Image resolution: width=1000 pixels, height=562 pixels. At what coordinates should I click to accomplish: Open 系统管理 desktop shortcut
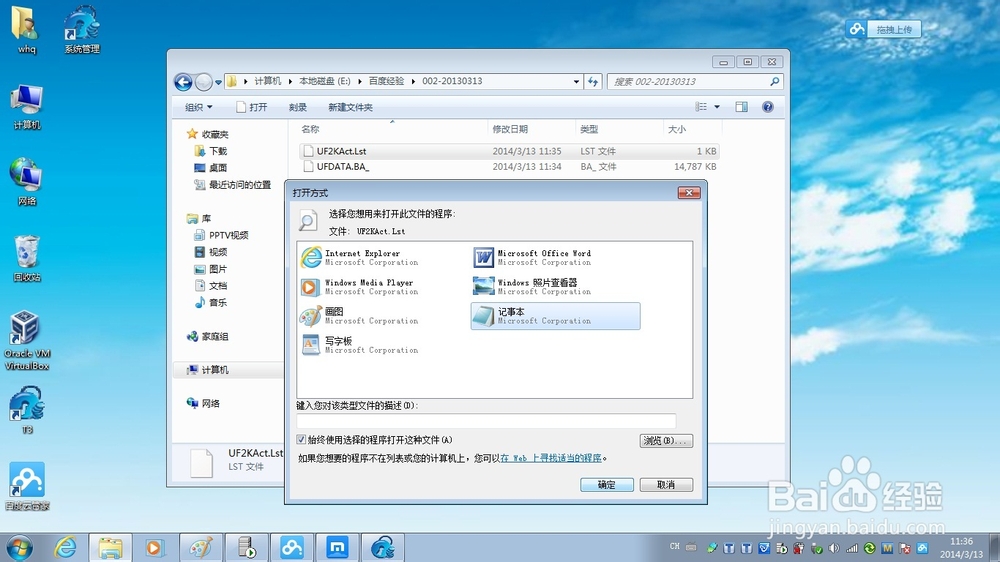(x=82, y=29)
